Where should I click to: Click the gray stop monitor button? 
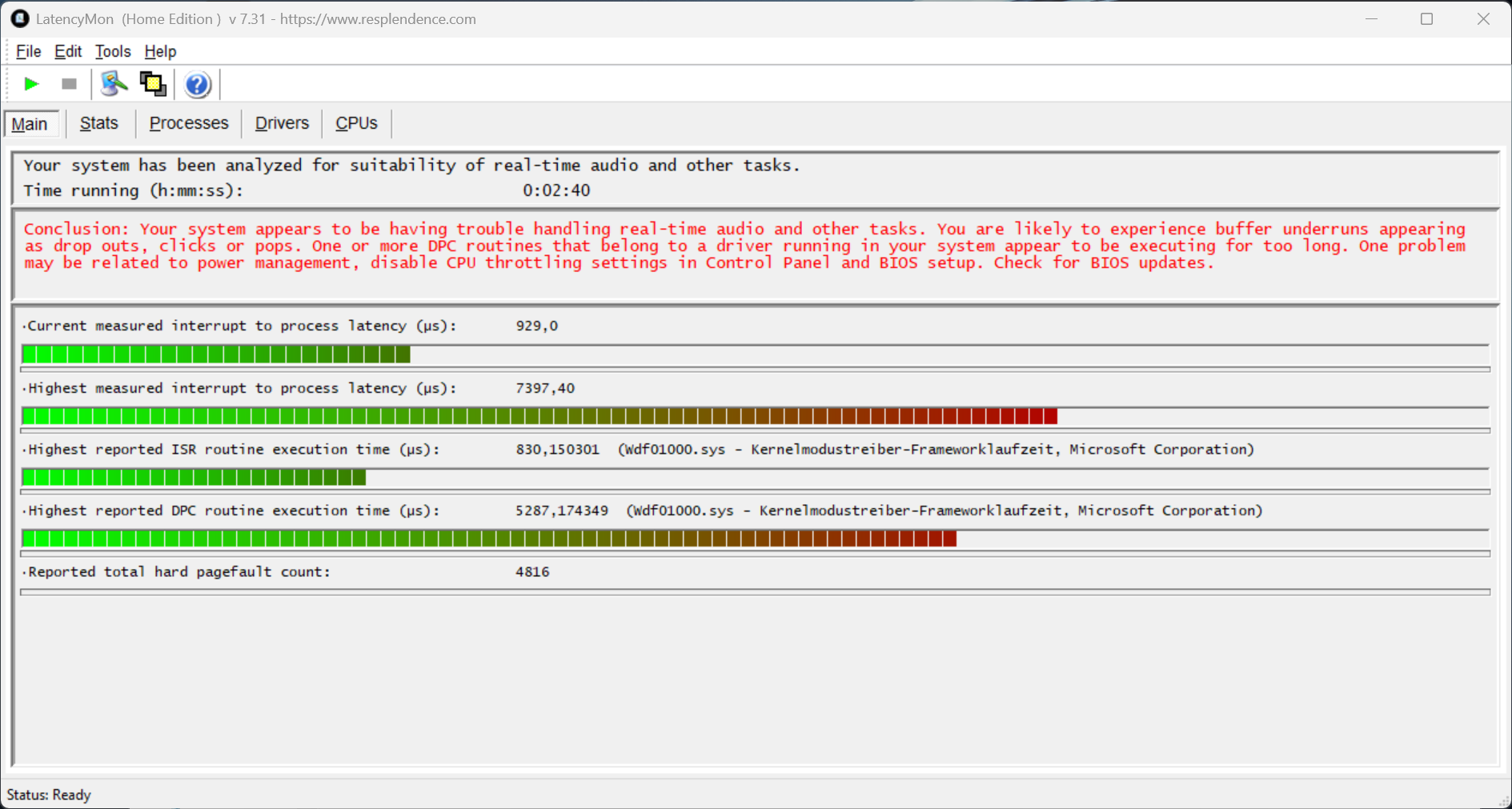pos(69,84)
